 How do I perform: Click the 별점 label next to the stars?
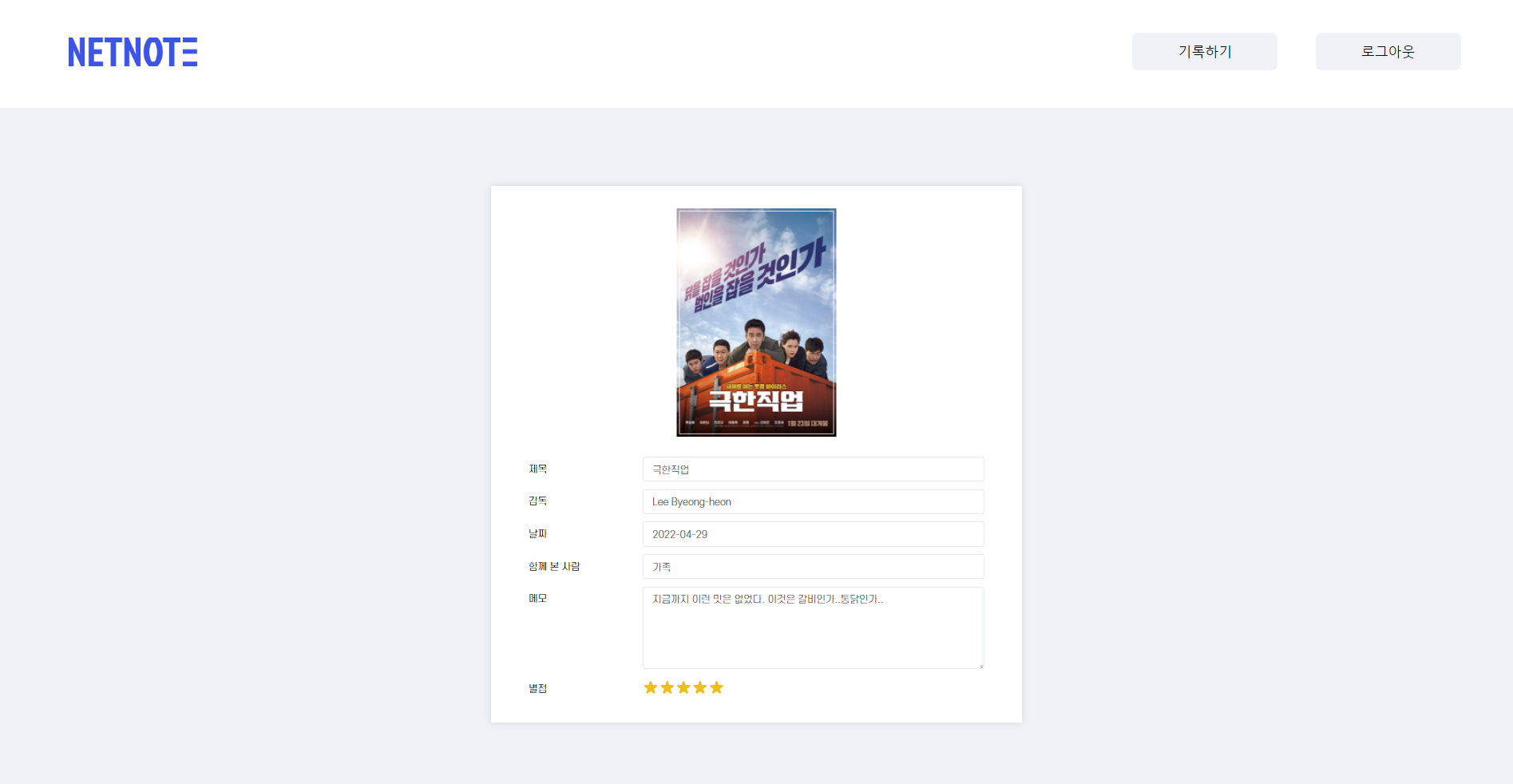click(537, 687)
